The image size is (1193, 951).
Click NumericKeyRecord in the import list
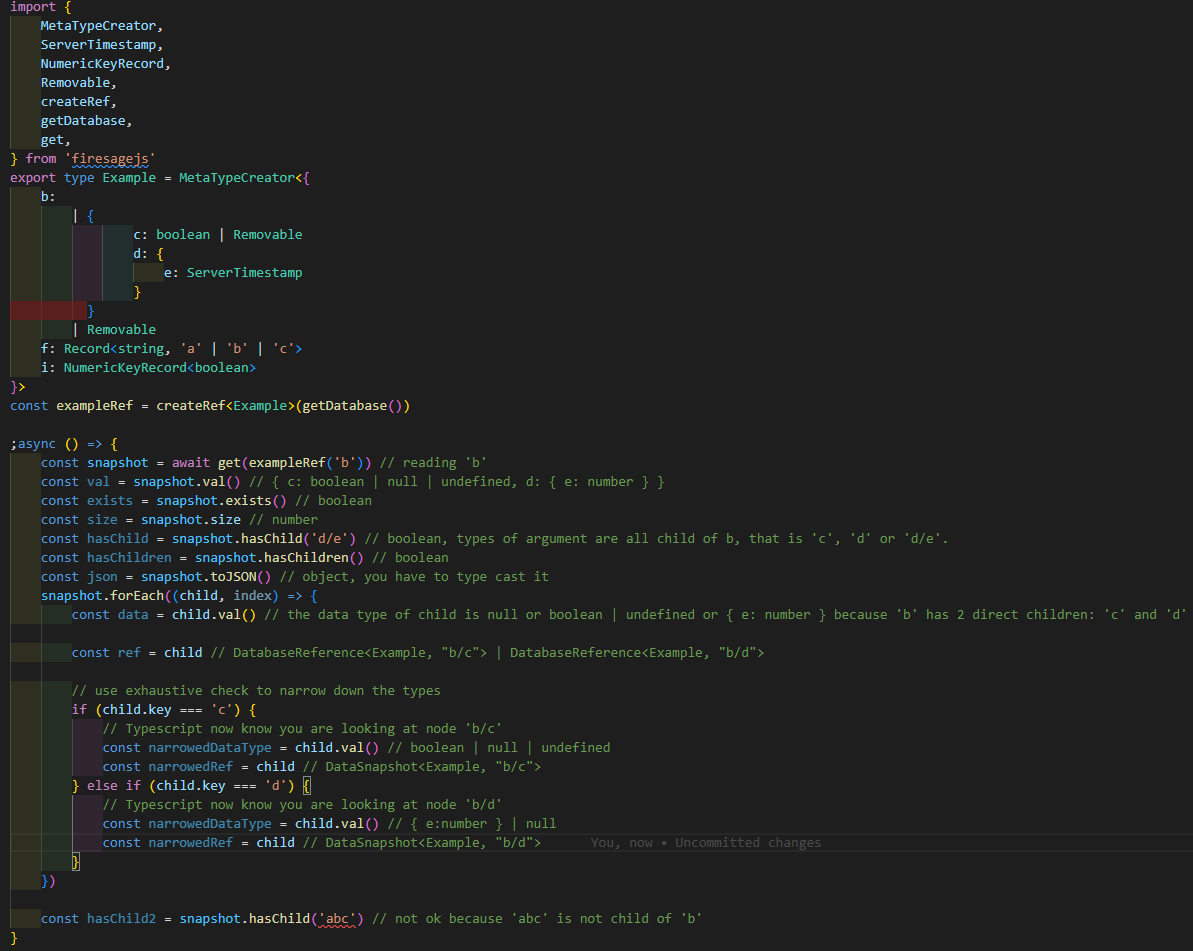click(102, 64)
